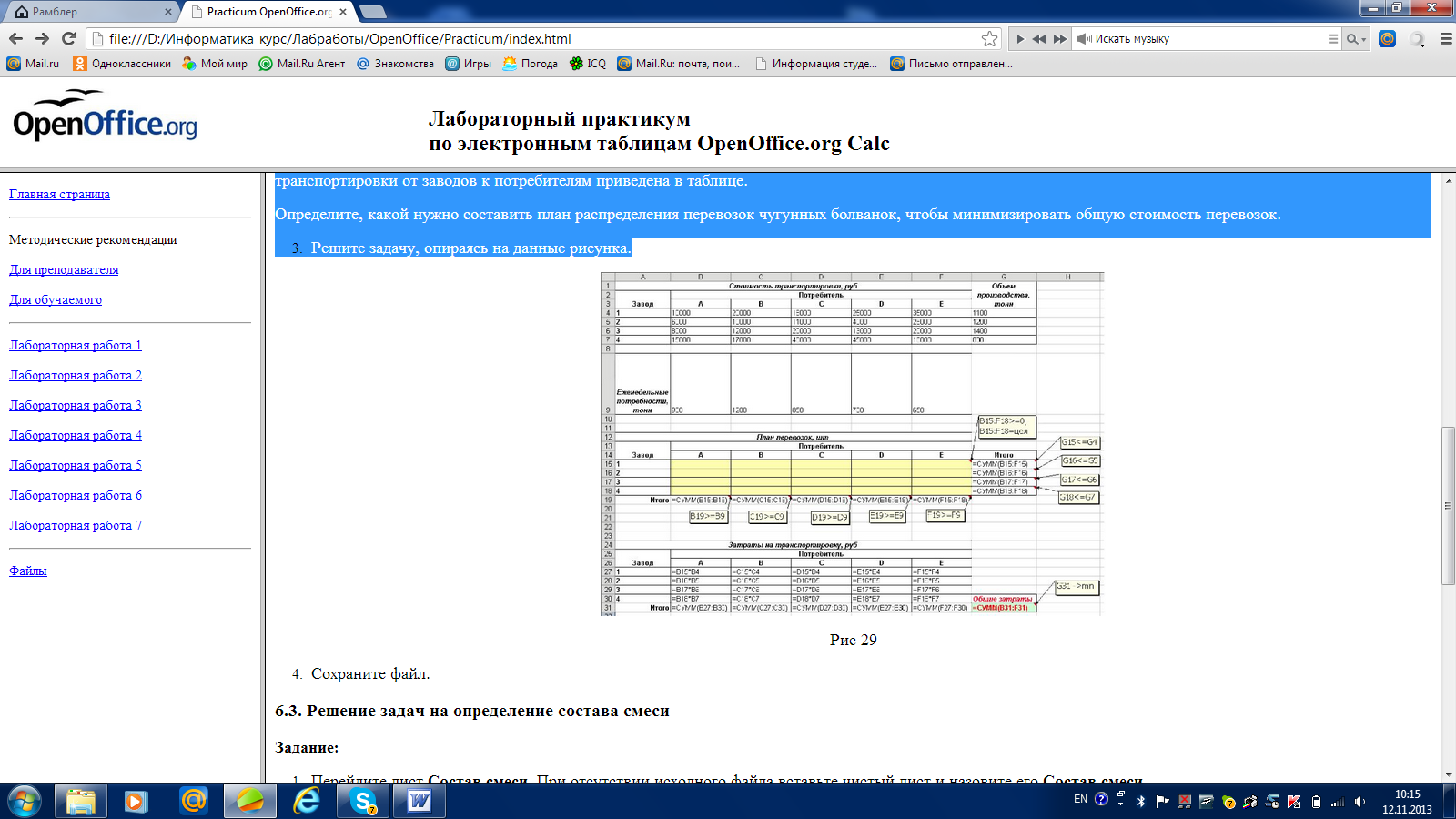Reload the current page
Screen dimensions: 1456x819
[x=68, y=38]
